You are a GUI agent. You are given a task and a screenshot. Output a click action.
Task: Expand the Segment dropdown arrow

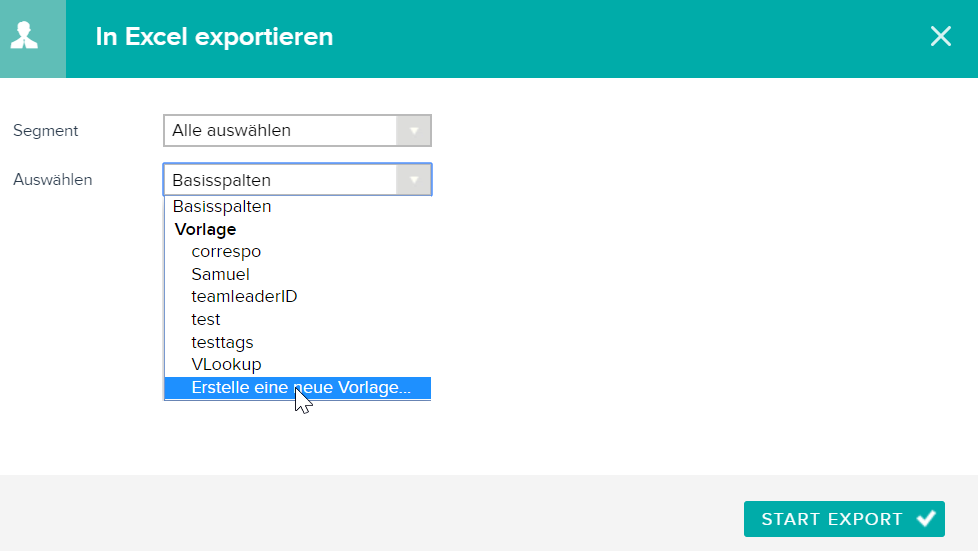point(414,130)
